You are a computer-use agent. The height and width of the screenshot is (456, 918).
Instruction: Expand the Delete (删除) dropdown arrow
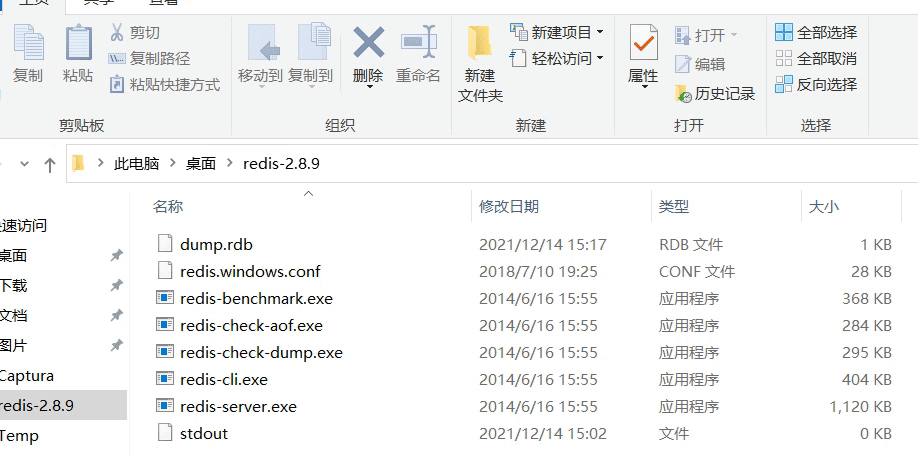click(x=369, y=87)
